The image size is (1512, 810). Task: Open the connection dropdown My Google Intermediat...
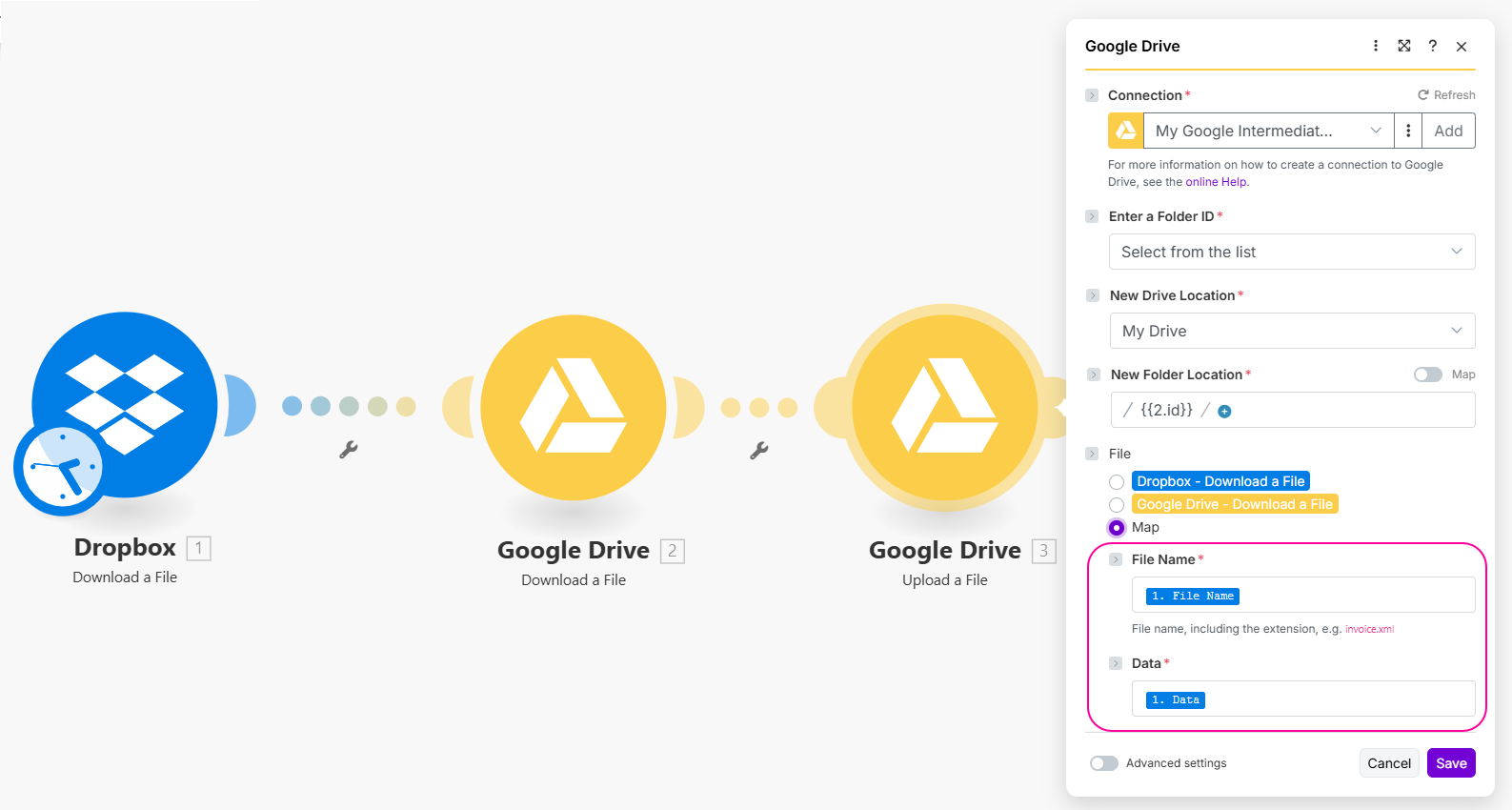click(1267, 131)
